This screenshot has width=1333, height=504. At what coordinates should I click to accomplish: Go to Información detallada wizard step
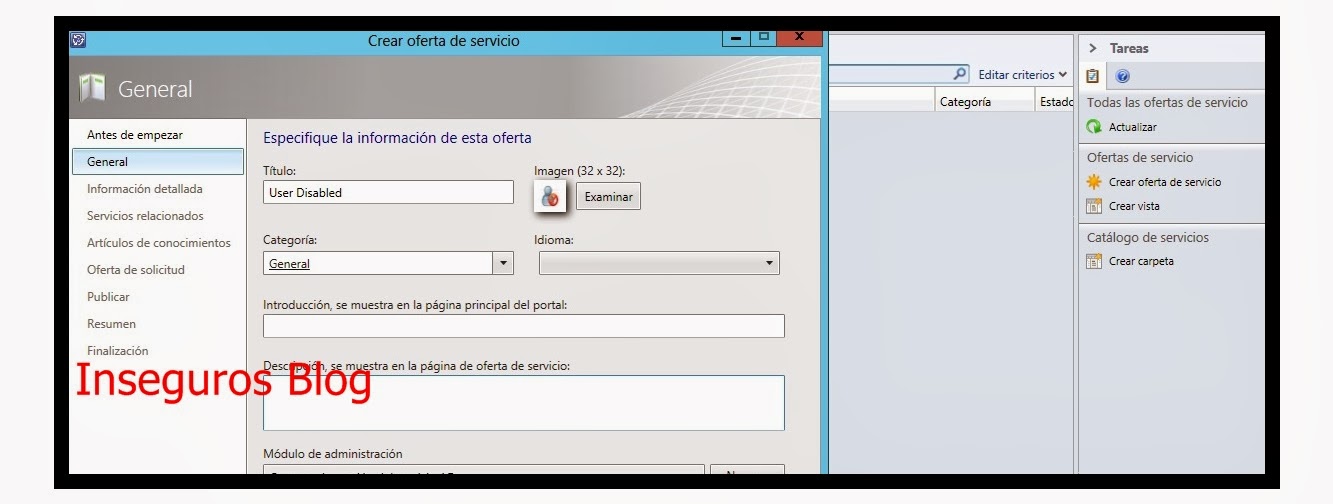tap(145, 189)
